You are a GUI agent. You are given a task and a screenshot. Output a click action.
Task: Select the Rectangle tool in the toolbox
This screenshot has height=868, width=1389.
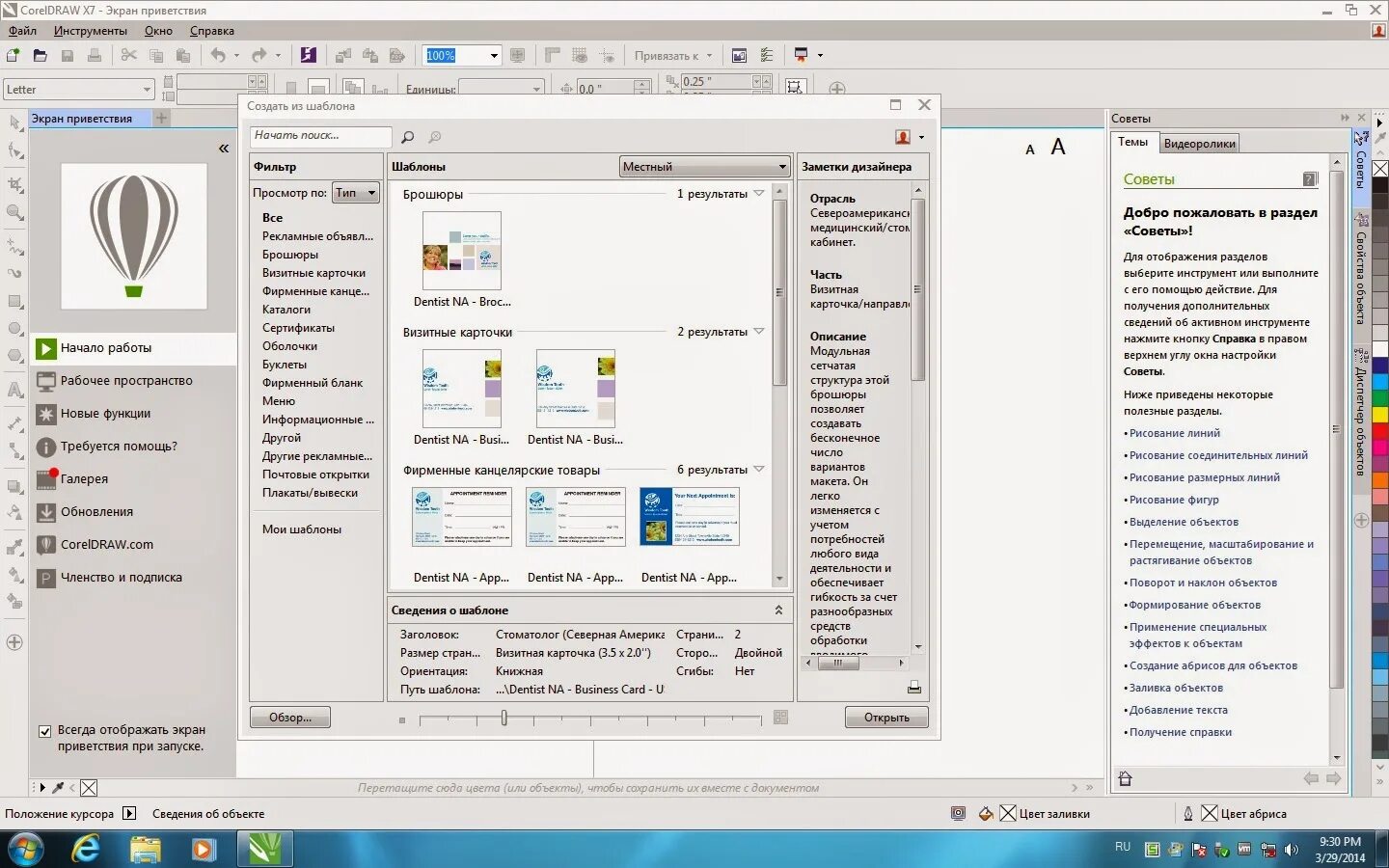pos(14,302)
